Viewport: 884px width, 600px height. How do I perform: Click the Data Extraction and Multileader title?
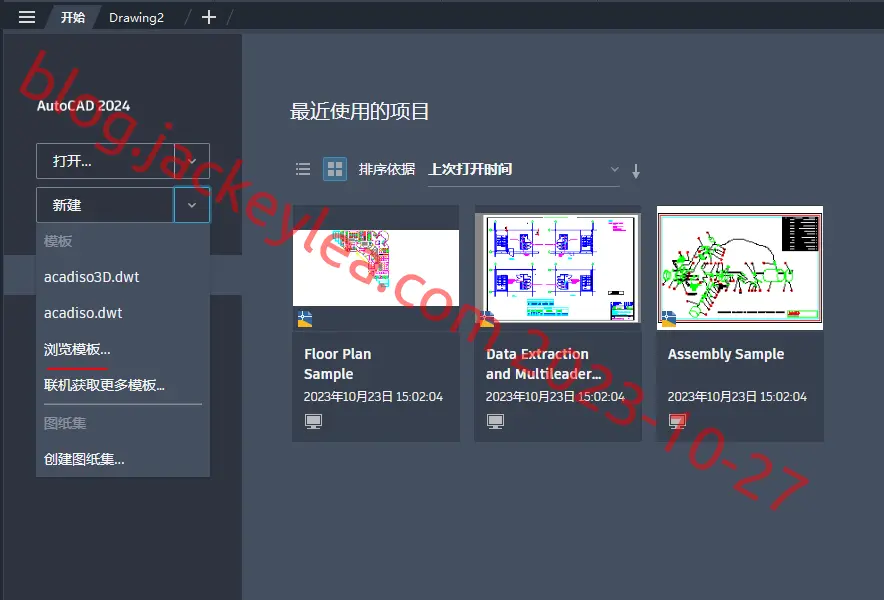(543, 364)
